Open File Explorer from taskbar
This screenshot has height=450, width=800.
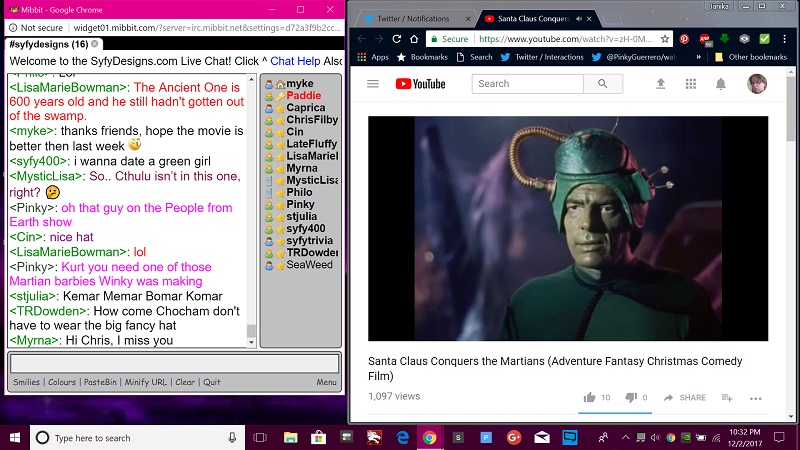click(290, 438)
